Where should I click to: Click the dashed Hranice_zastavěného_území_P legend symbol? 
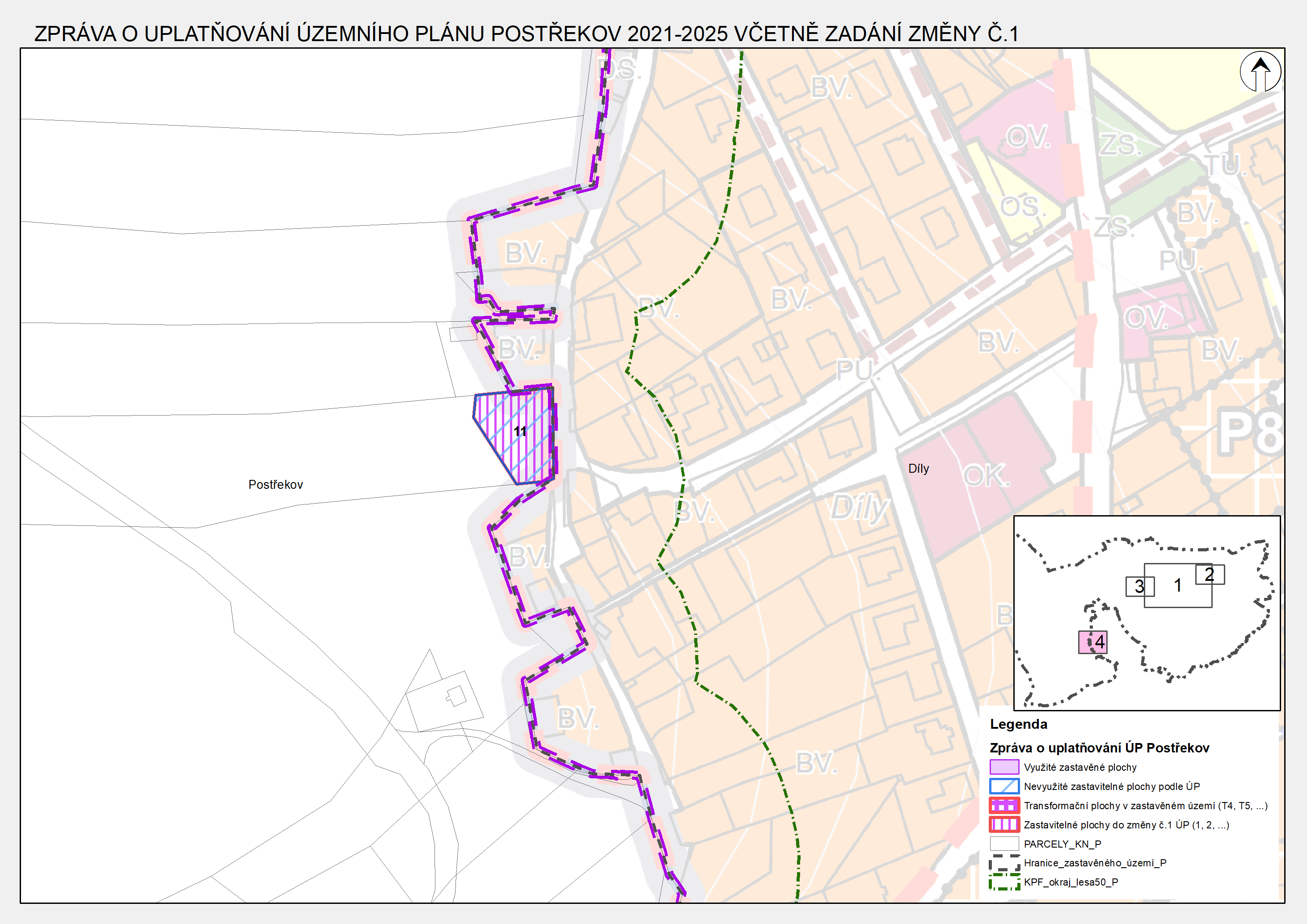pyautogui.click(x=1004, y=863)
